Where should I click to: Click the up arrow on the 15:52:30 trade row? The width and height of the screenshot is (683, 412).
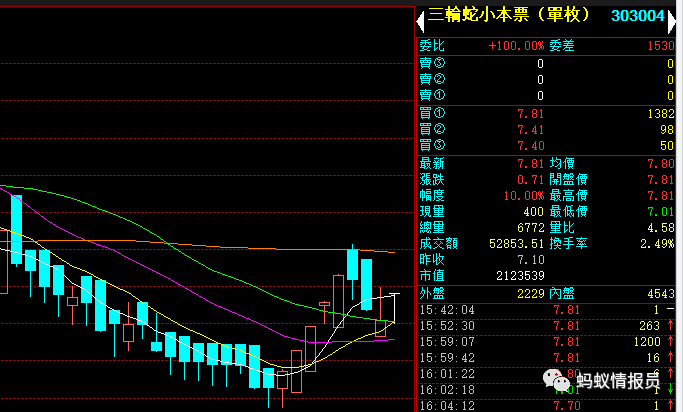point(670,325)
